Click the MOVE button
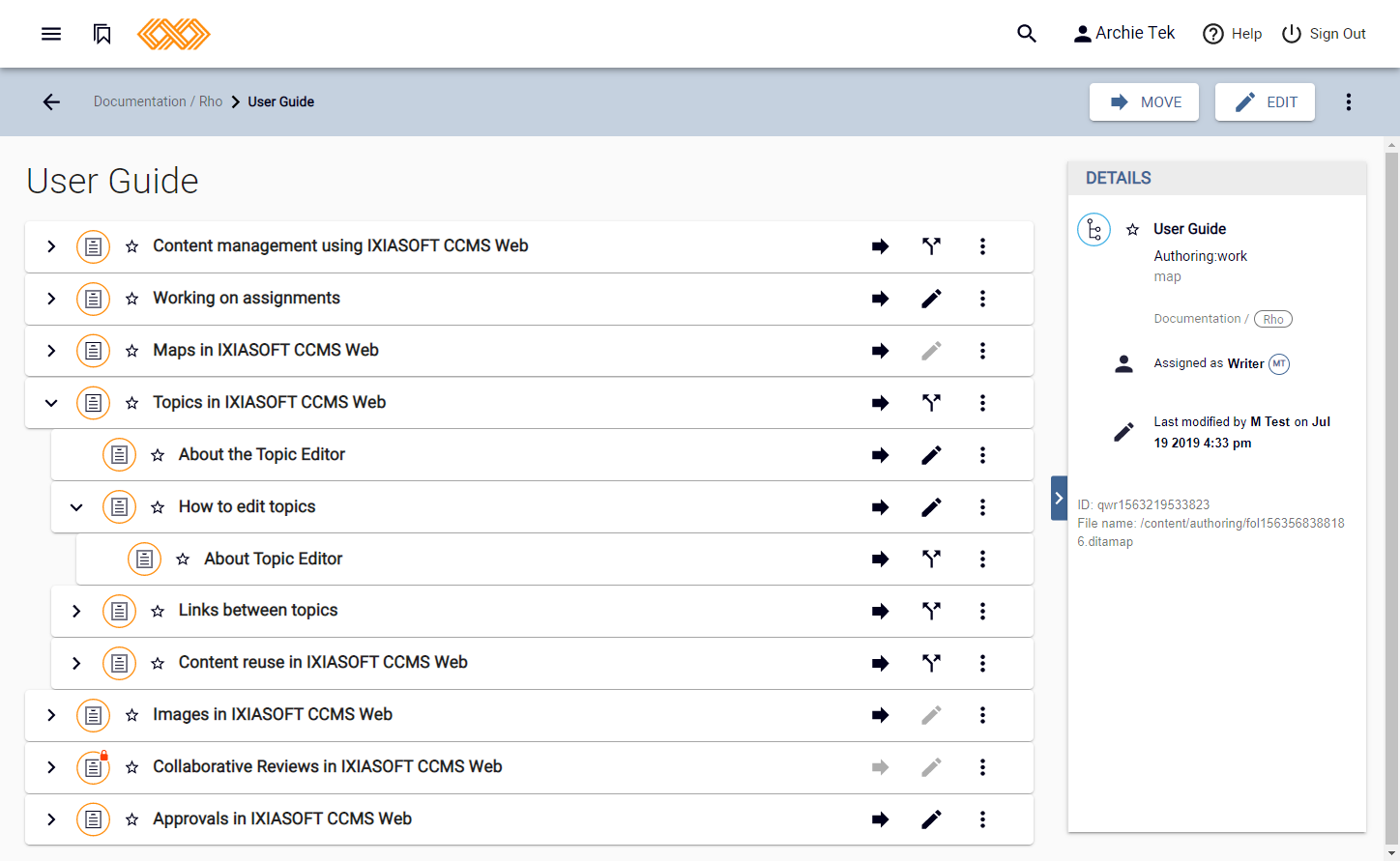This screenshot has width=1400, height=861. [x=1144, y=102]
